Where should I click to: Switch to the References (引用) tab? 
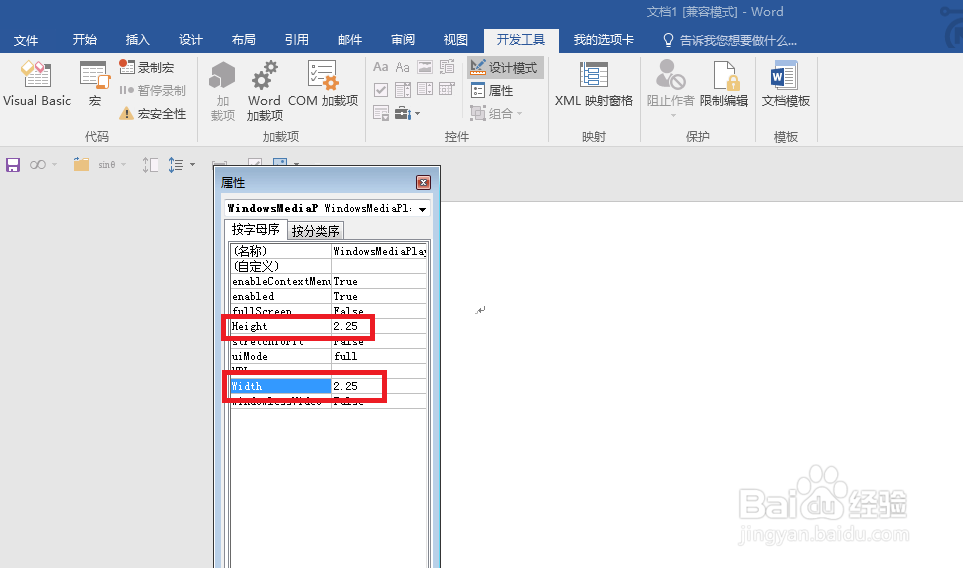pyautogui.click(x=297, y=40)
